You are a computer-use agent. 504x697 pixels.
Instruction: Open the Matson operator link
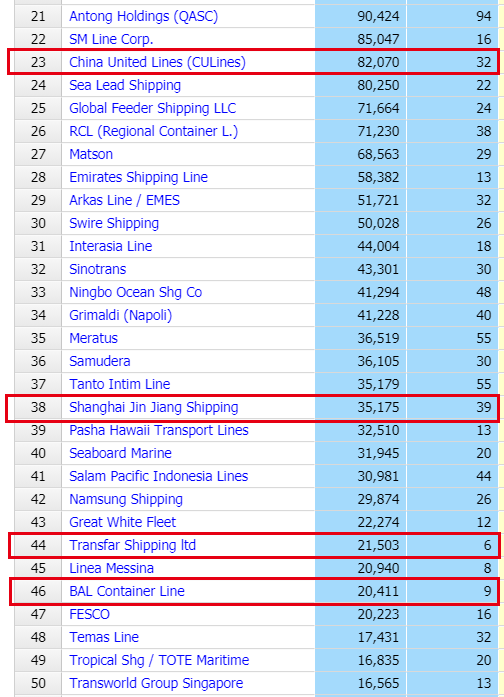point(91,154)
